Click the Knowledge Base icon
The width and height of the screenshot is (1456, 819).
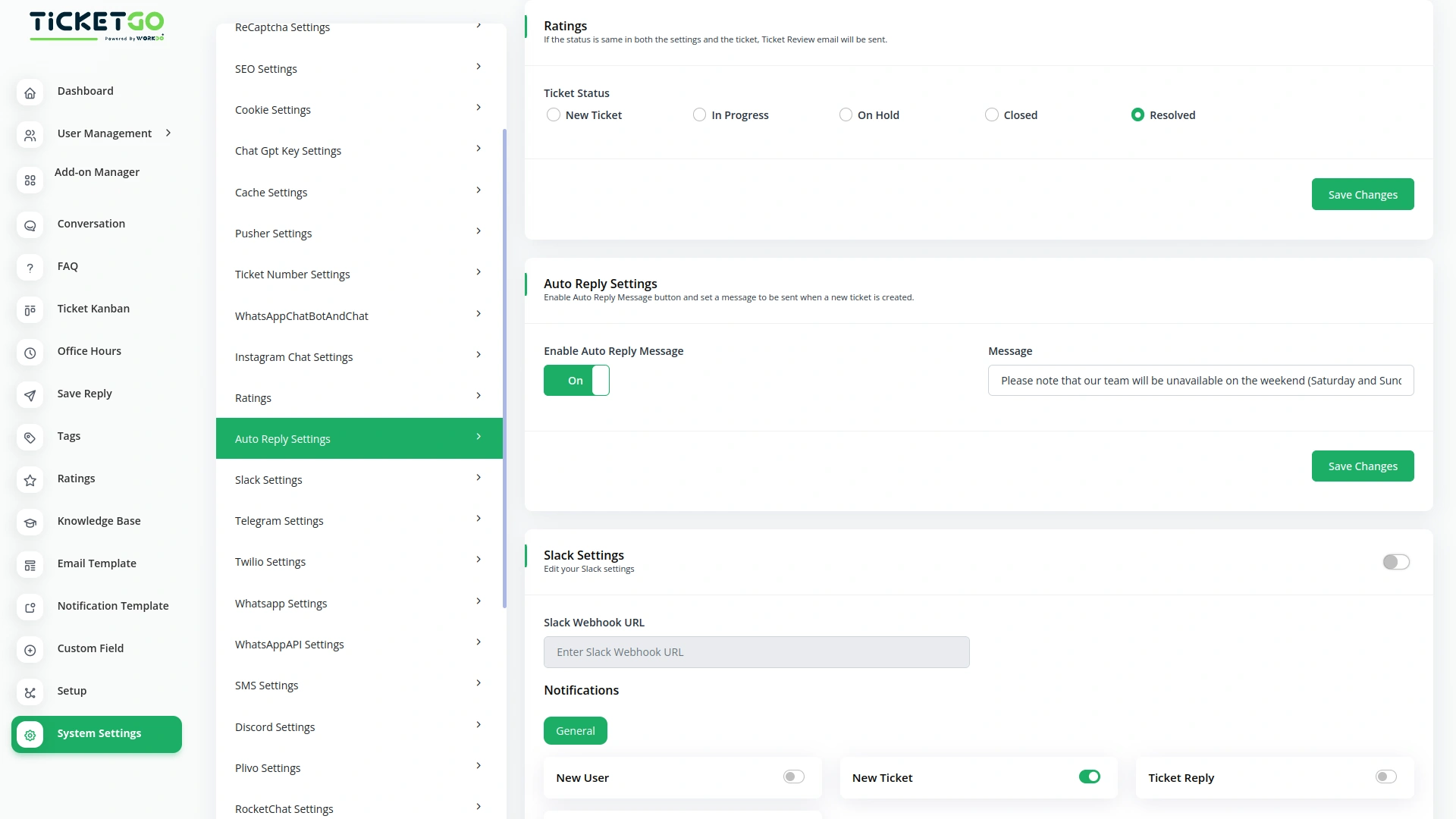tap(30, 522)
